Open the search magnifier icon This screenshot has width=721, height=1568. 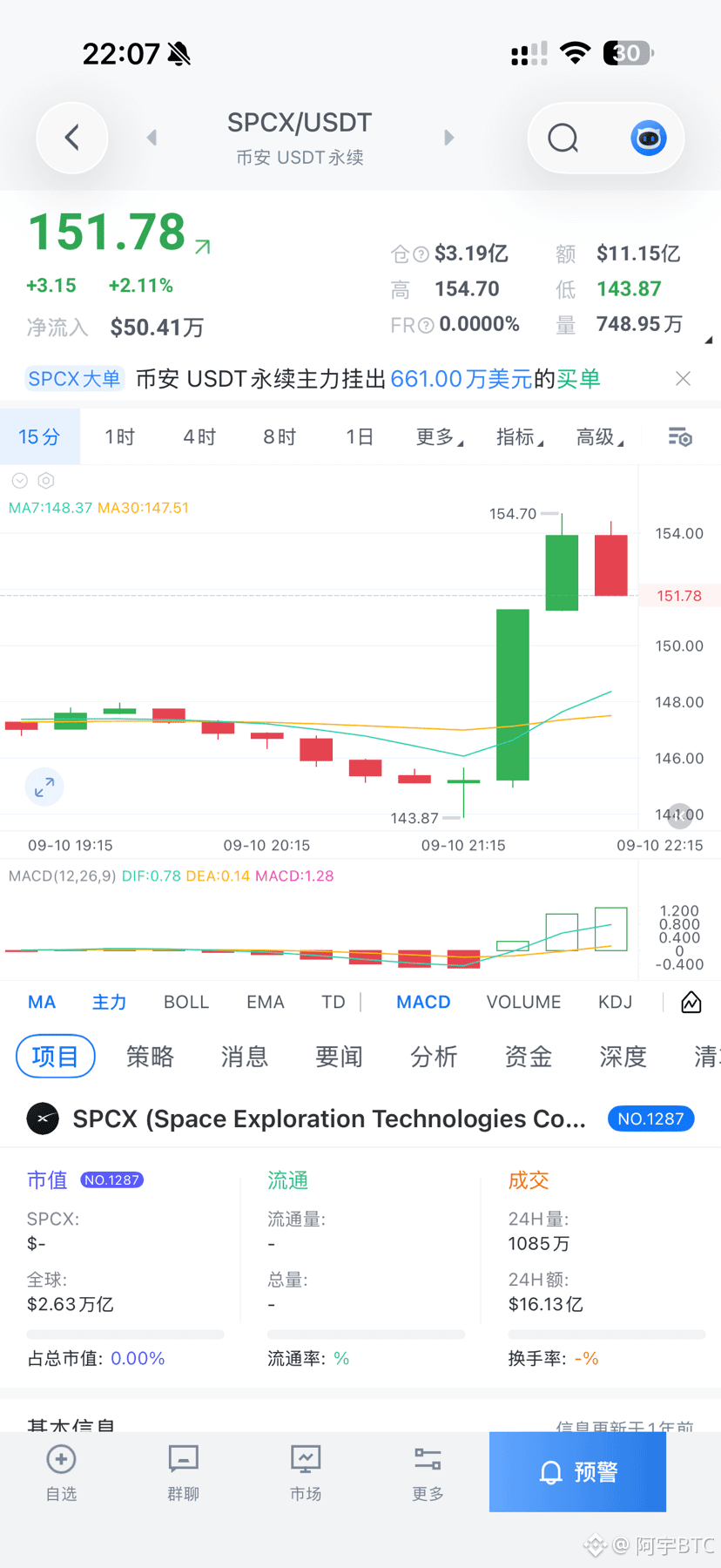coord(563,138)
